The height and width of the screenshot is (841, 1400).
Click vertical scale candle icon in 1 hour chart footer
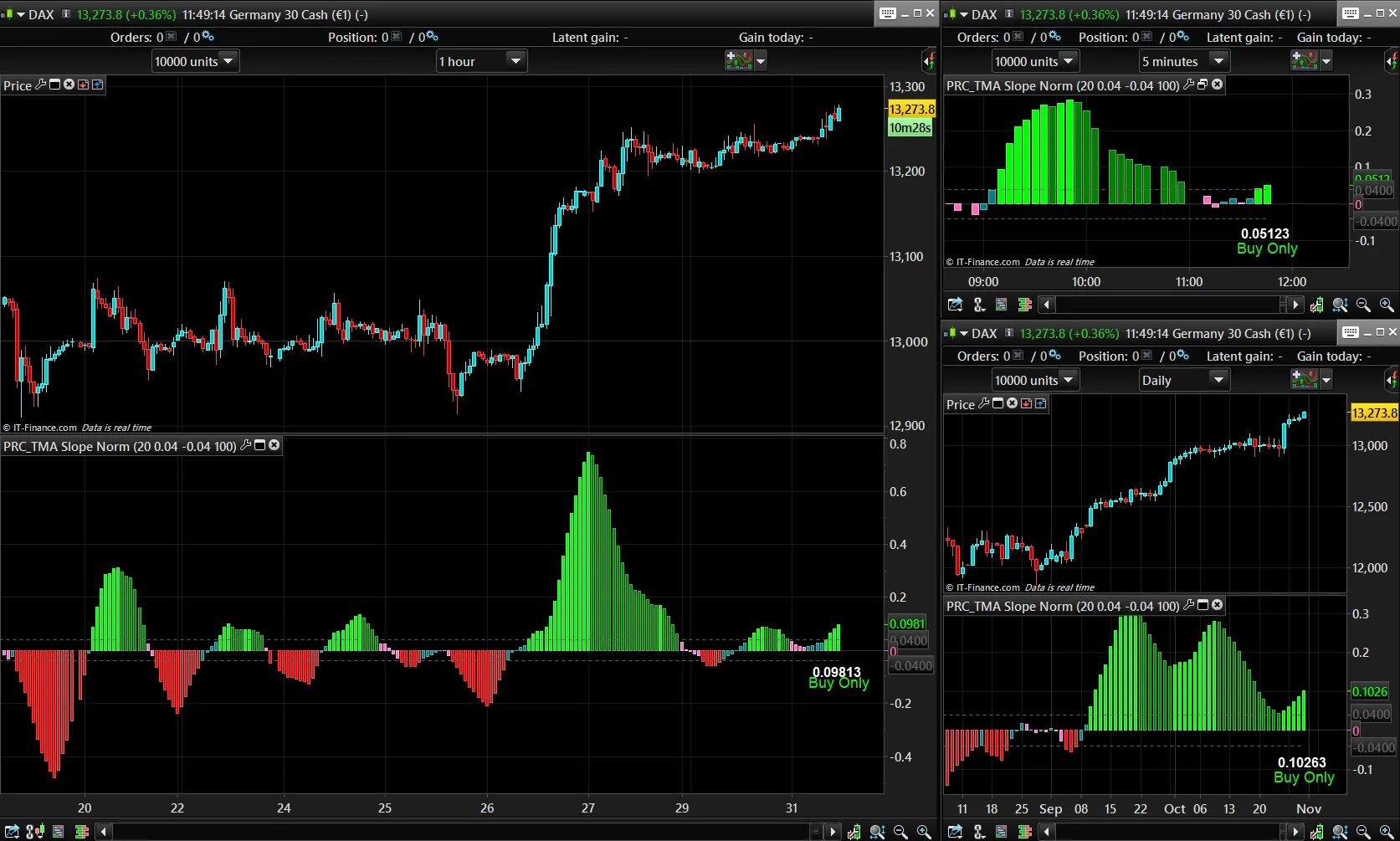point(854,831)
